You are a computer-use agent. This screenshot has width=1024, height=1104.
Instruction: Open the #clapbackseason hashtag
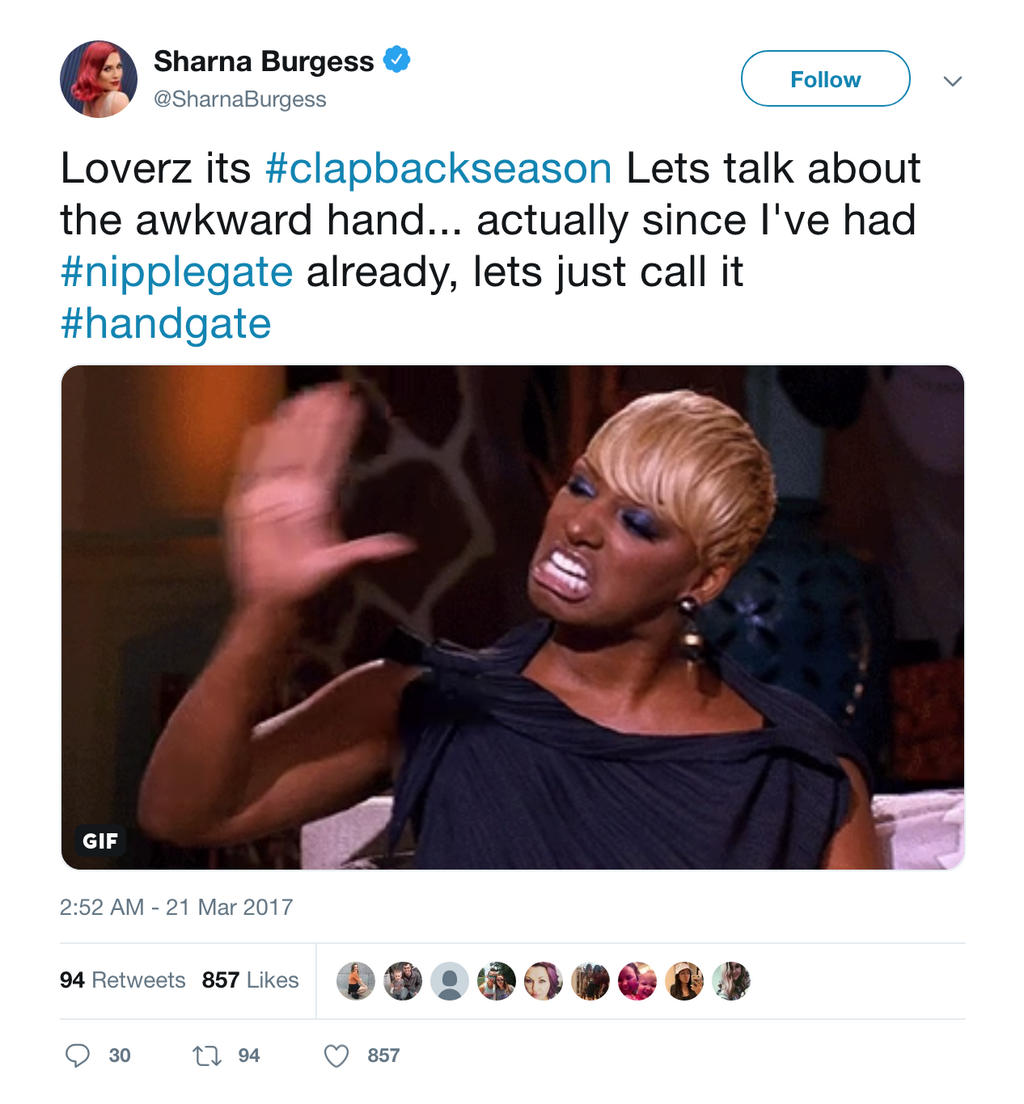coord(438,168)
